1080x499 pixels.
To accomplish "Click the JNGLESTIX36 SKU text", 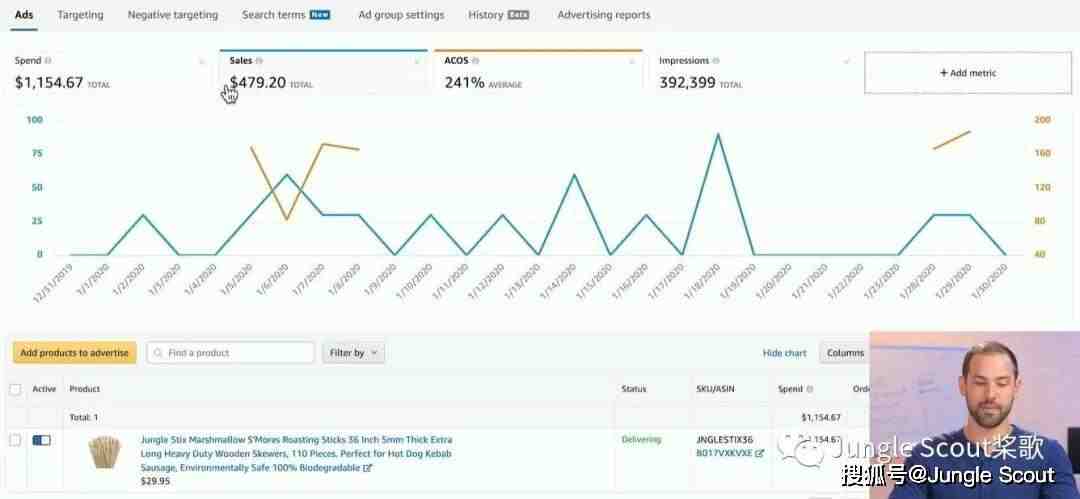I will pyautogui.click(x=725, y=440).
